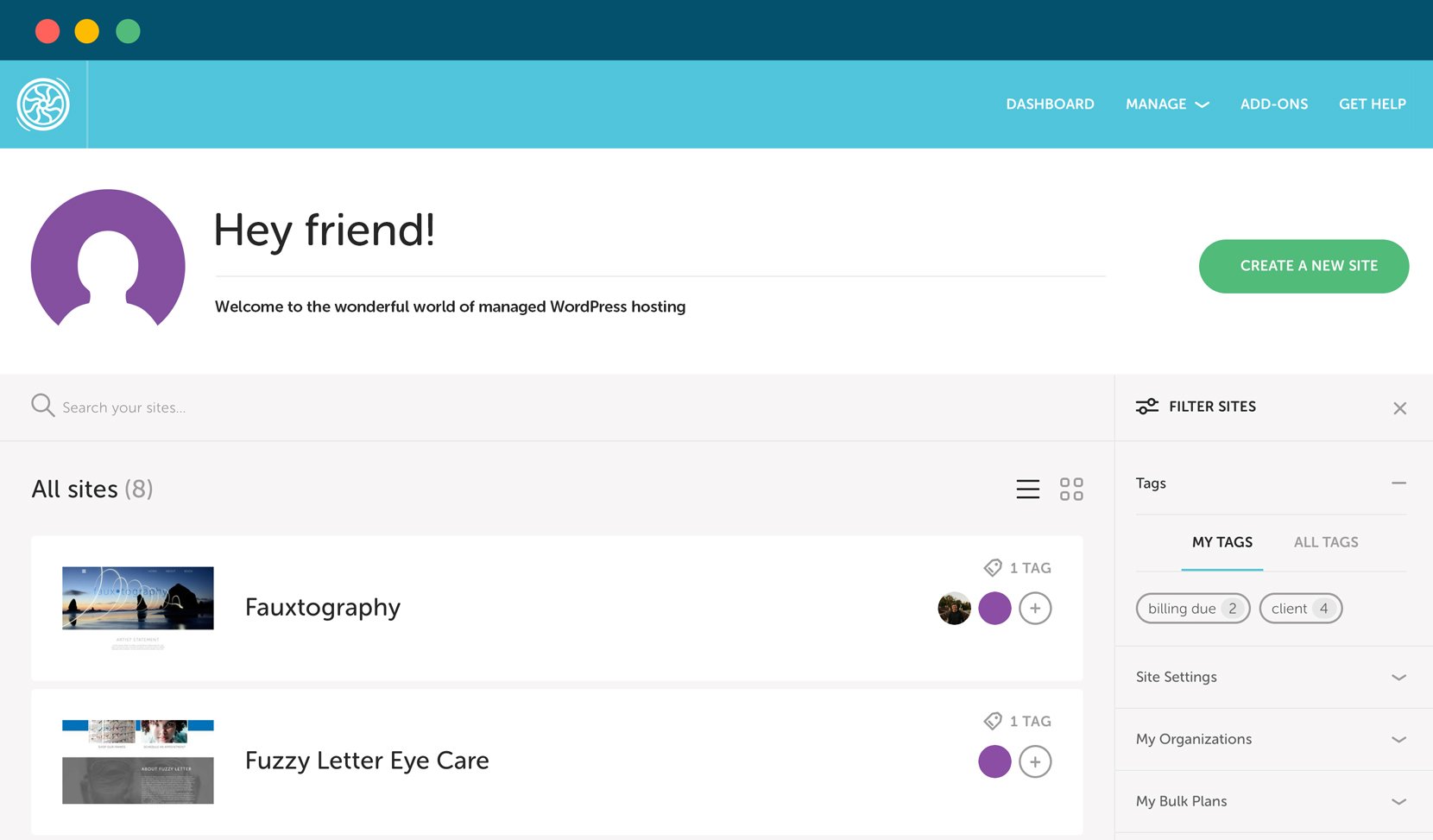The image size is (1433, 840).
Task: Open the Dashboard menu item
Action: (1050, 104)
